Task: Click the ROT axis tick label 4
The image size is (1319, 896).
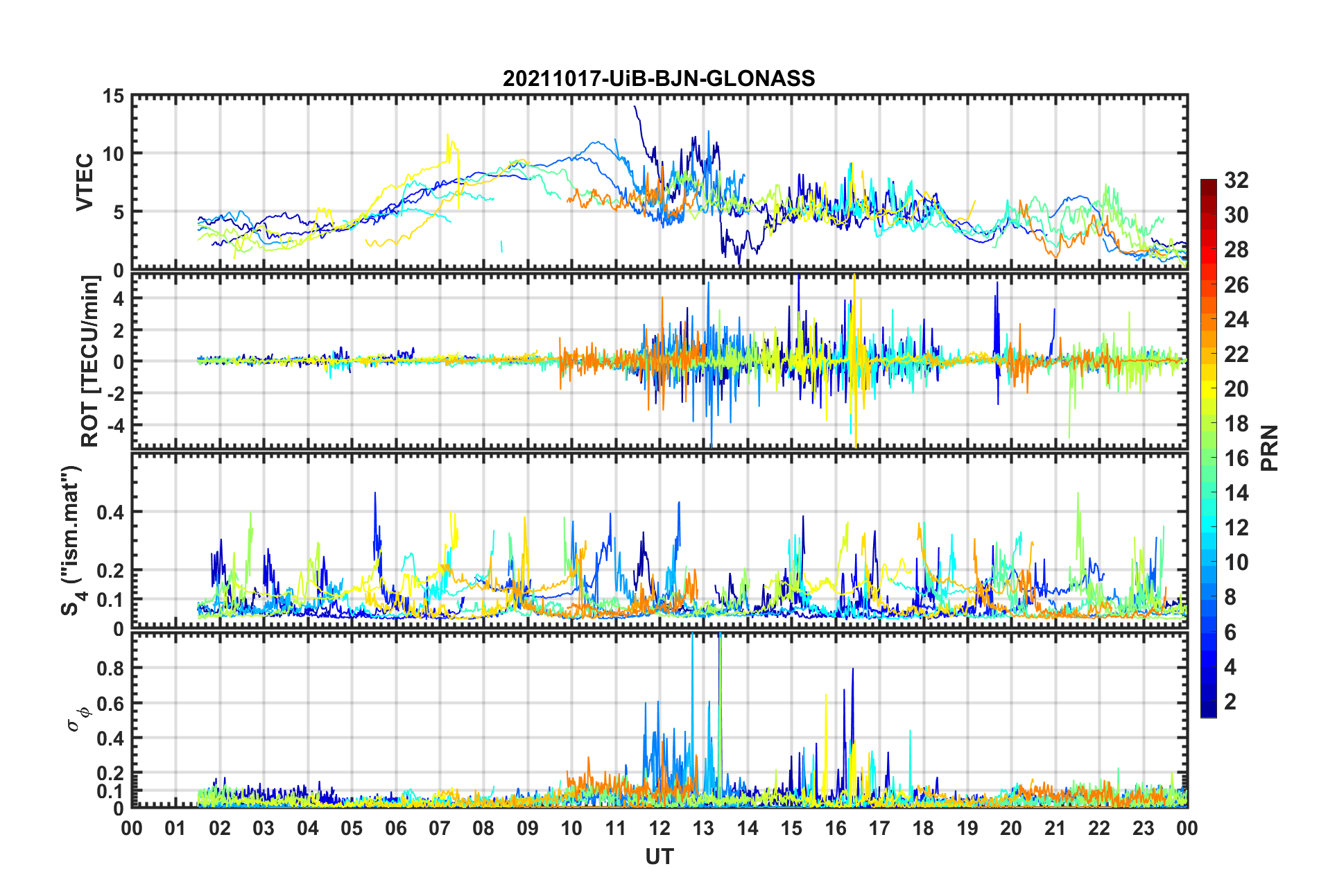Action: (x=119, y=298)
